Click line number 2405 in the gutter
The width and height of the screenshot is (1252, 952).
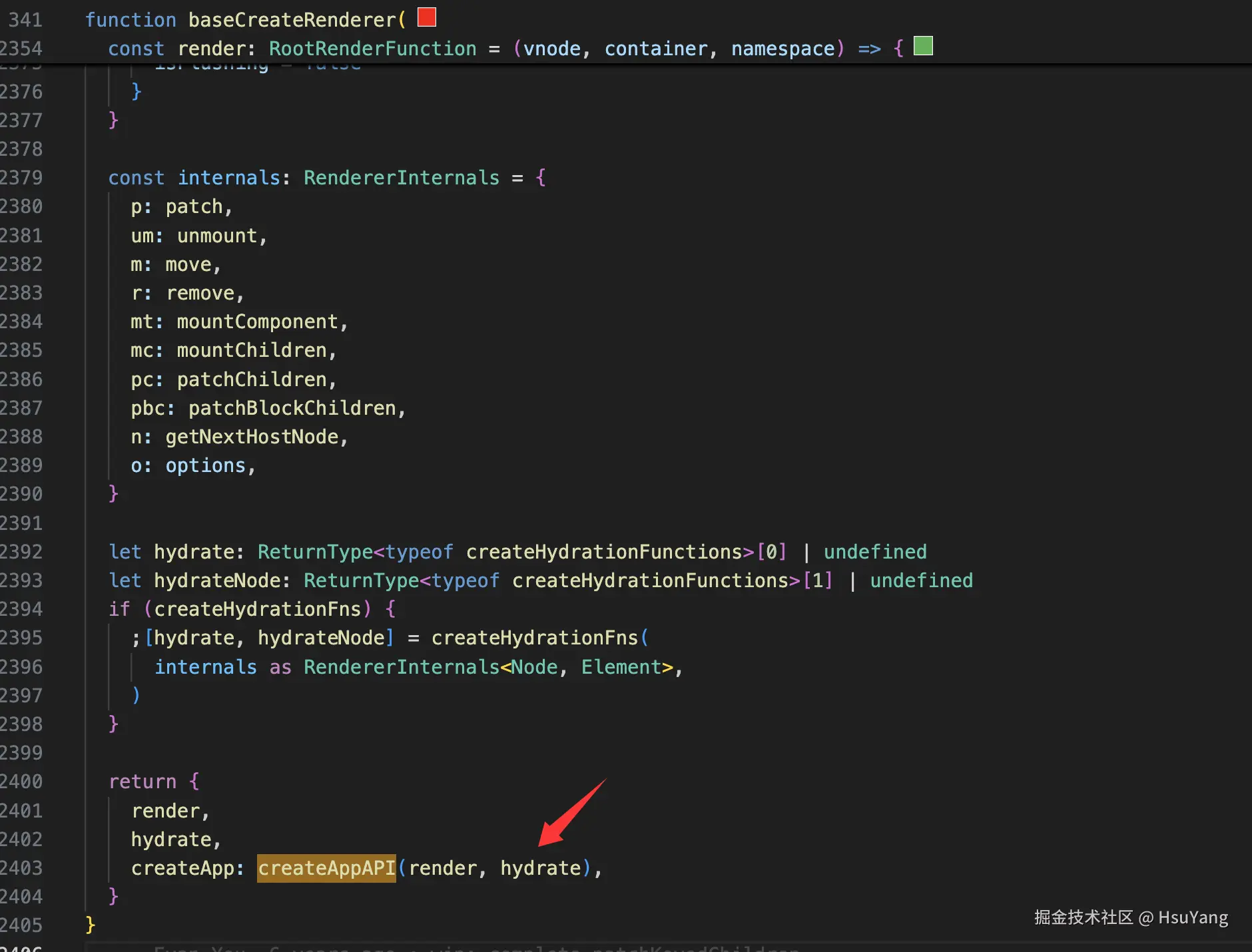click(x=21, y=925)
